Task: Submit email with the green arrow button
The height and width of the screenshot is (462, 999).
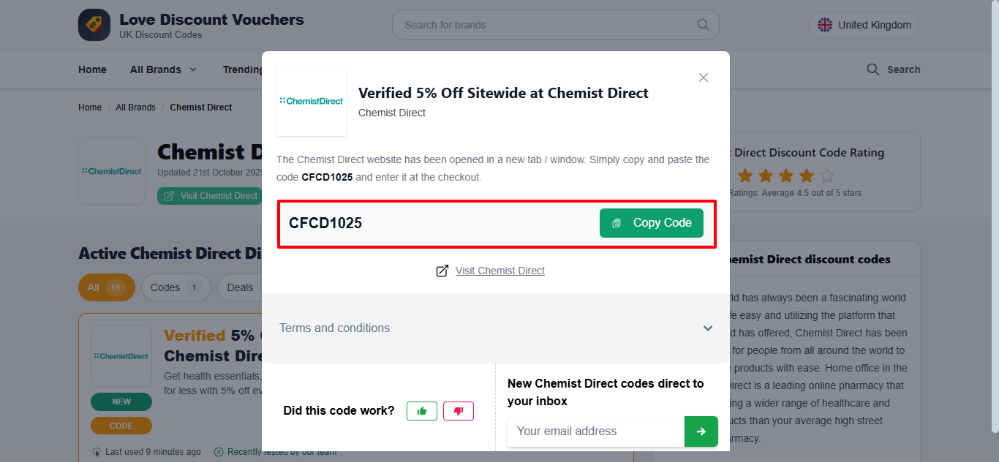Action: click(701, 431)
